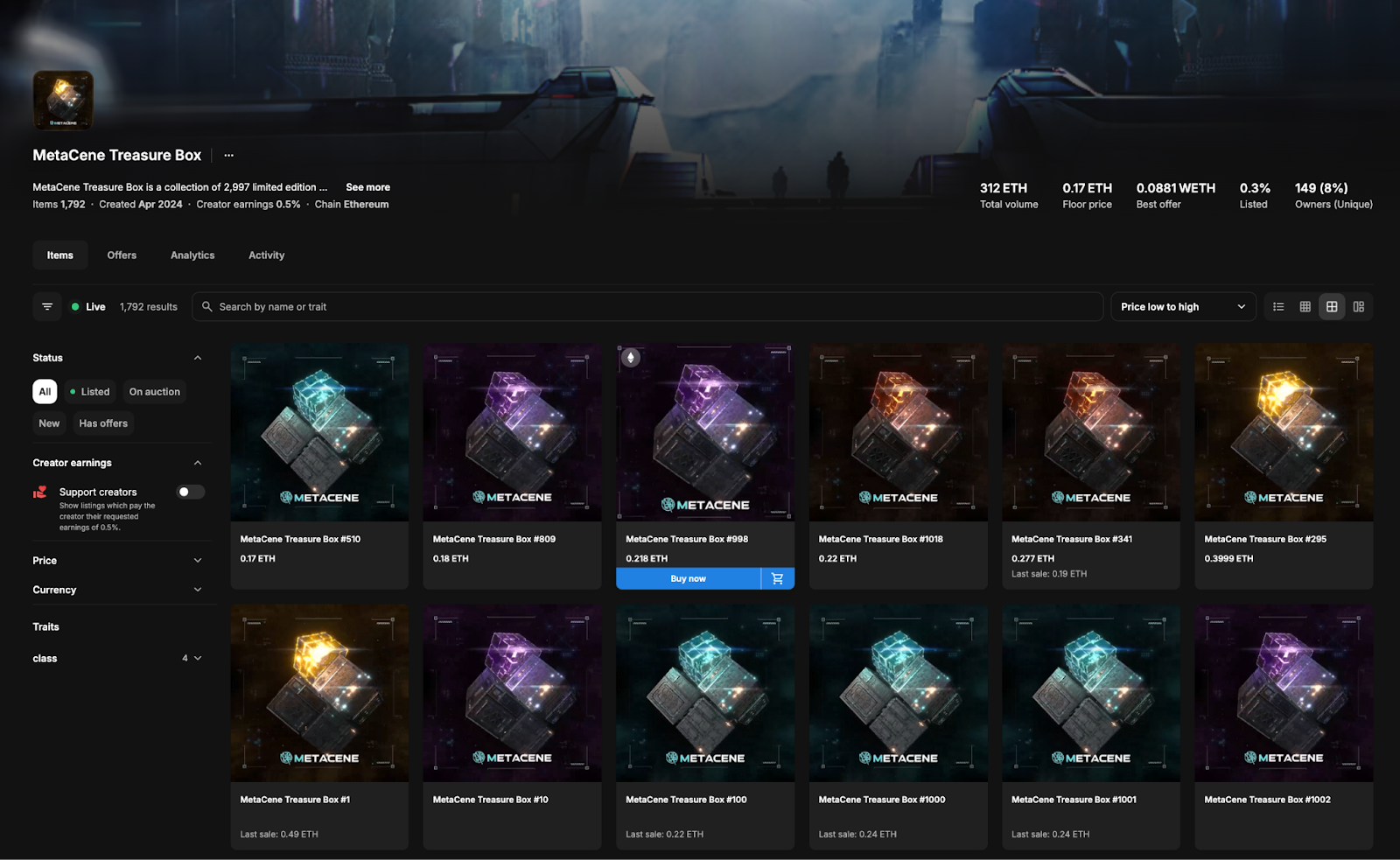Screen dimensions: 1400x860
Task: Open the Analytics tab
Action: coord(192,255)
